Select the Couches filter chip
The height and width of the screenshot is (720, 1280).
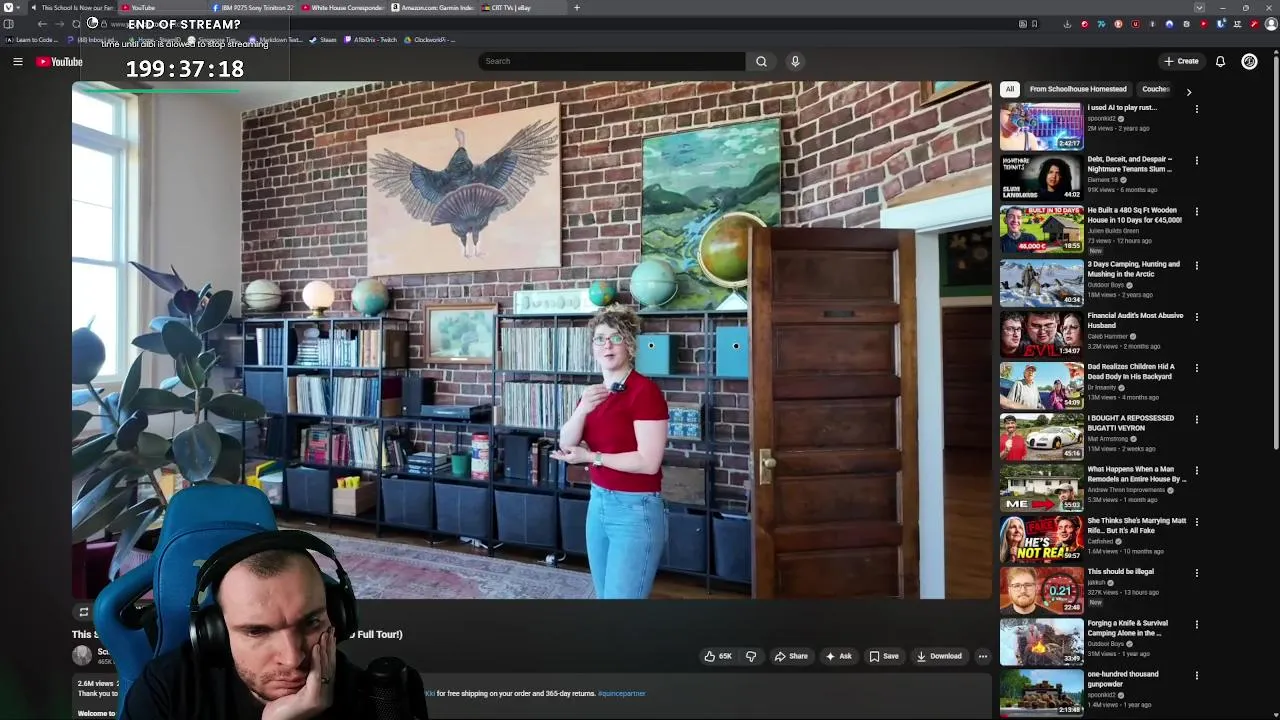click(1156, 89)
